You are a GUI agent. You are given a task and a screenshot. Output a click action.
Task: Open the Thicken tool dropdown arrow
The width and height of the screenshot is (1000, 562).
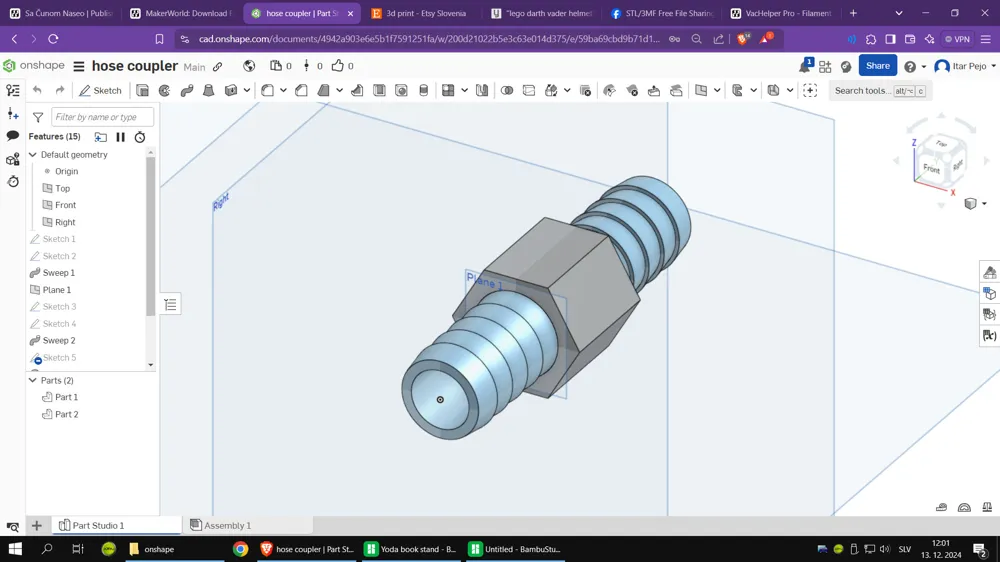coord(247,91)
